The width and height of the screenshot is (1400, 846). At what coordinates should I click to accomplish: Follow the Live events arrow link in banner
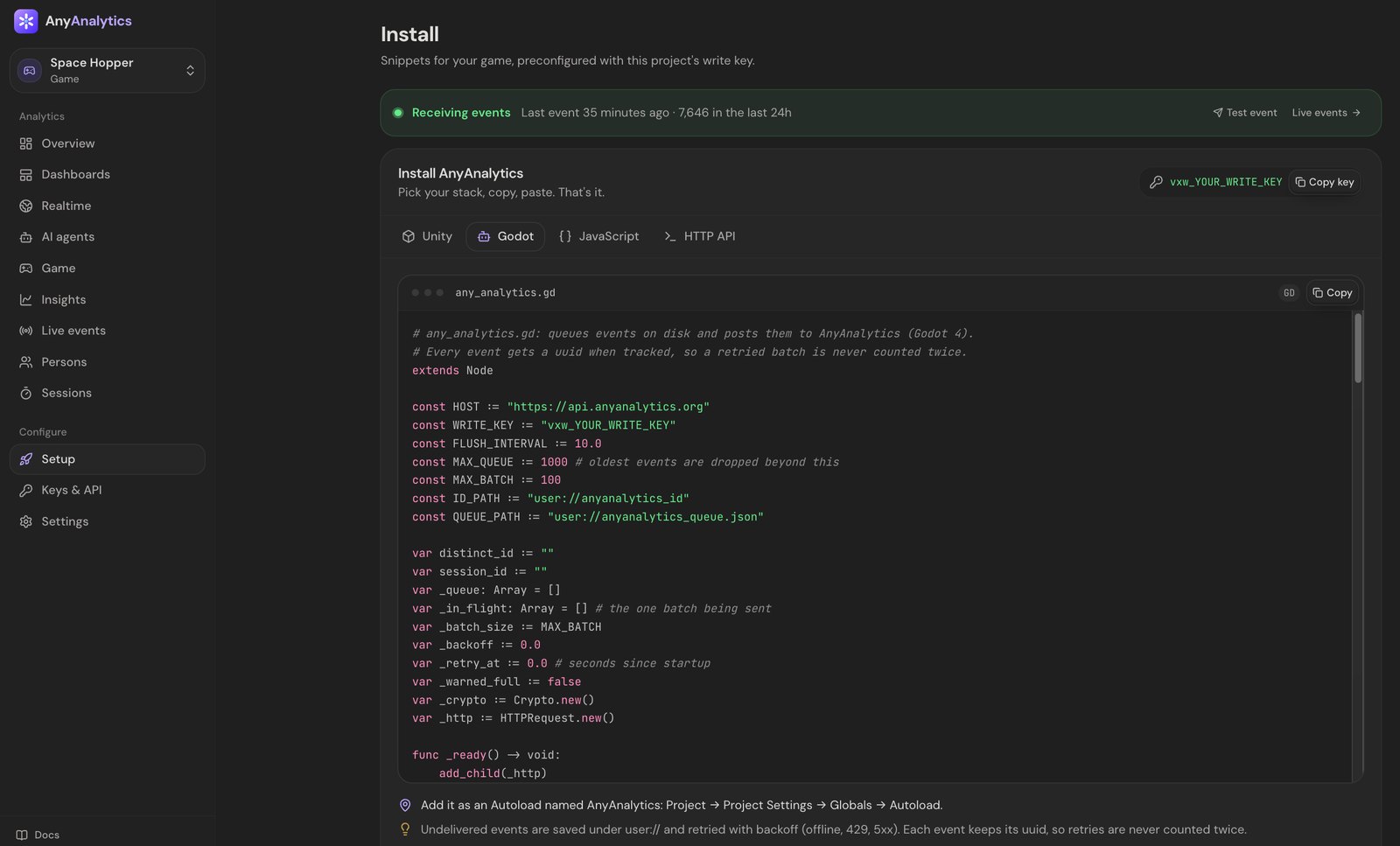point(1326,113)
